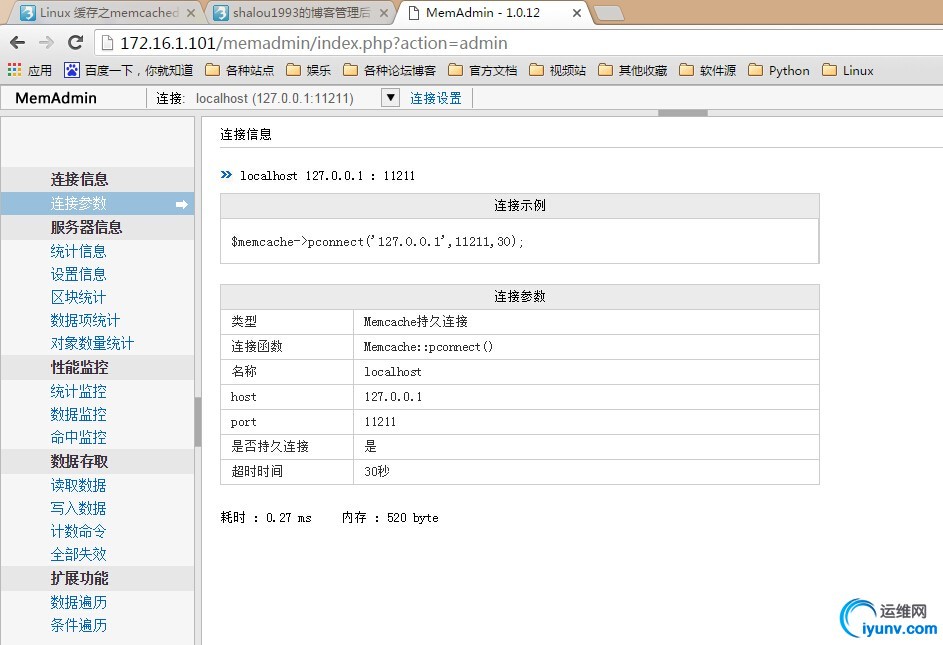Go back with the browser back arrow
The height and width of the screenshot is (645, 943).
pos(17,42)
